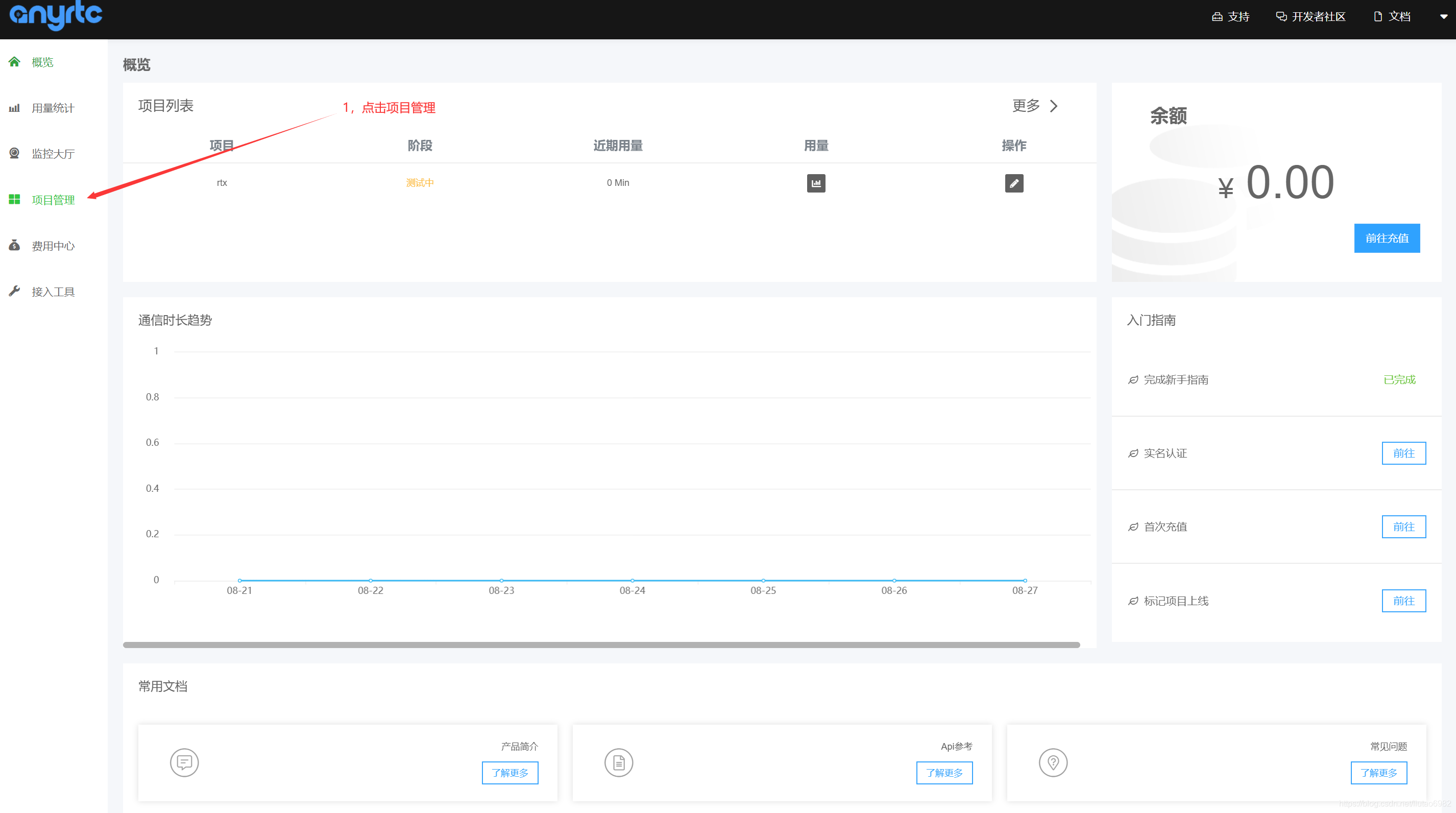Open 项目管理 in the sidebar
The image size is (1456, 813).
(x=53, y=200)
